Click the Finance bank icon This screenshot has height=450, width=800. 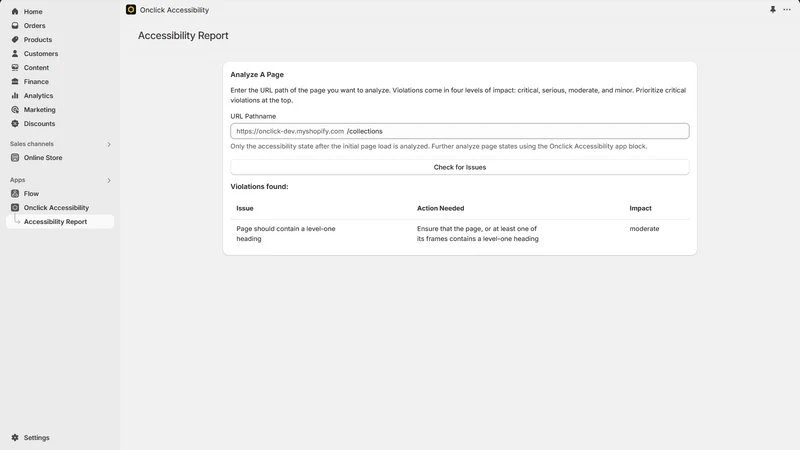[15, 82]
